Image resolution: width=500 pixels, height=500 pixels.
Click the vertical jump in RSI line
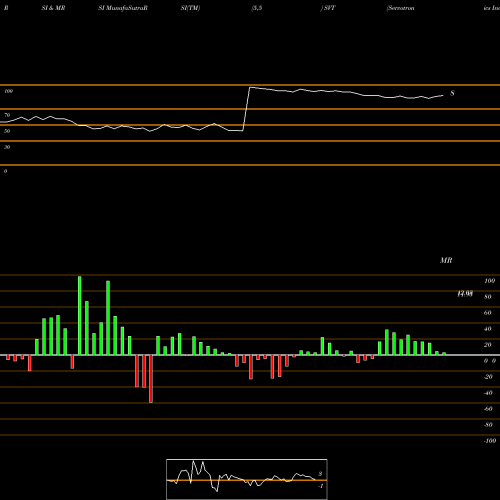(246, 109)
